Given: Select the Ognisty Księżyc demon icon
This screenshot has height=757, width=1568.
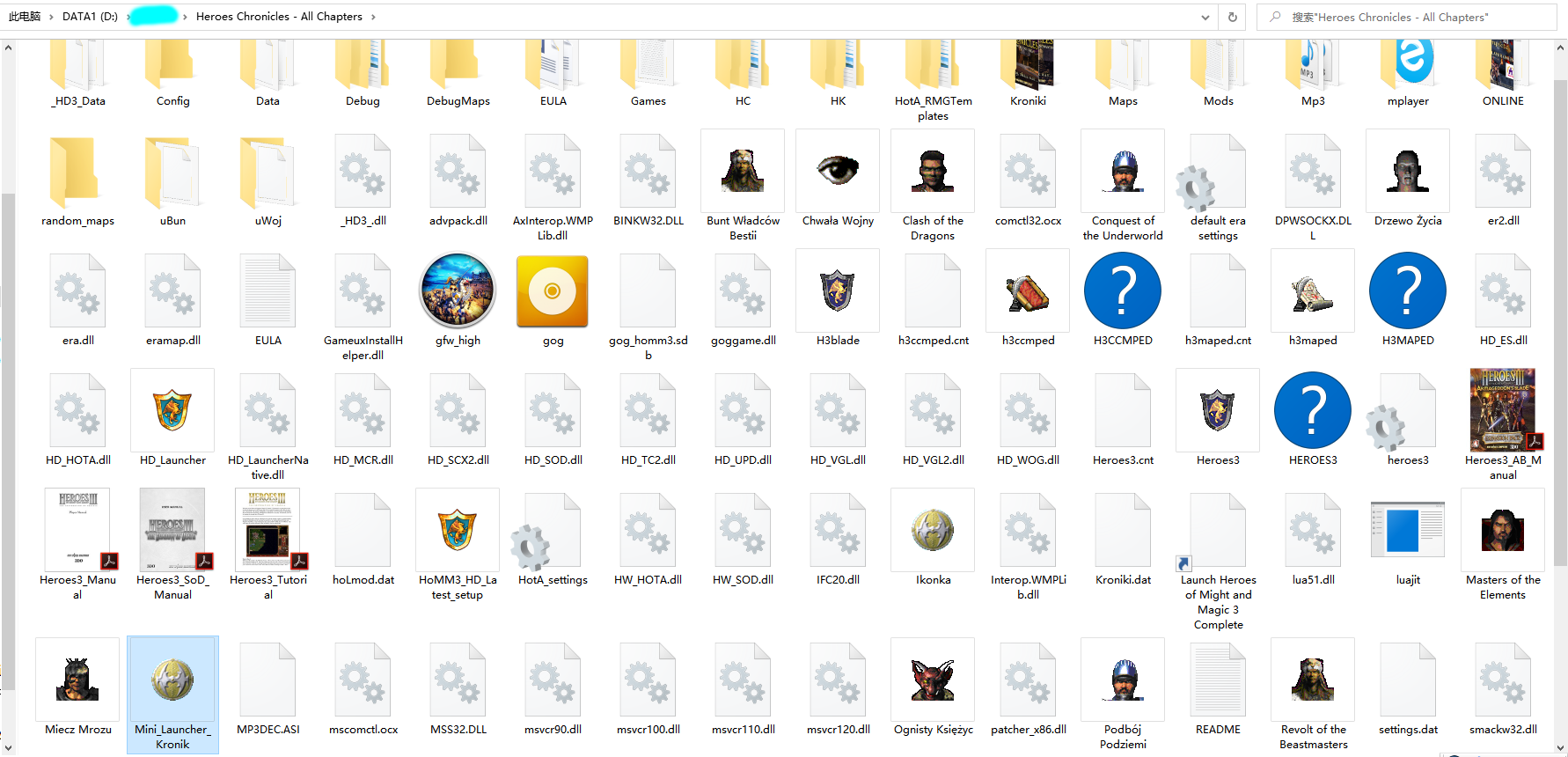Looking at the screenshot, I should (x=933, y=680).
